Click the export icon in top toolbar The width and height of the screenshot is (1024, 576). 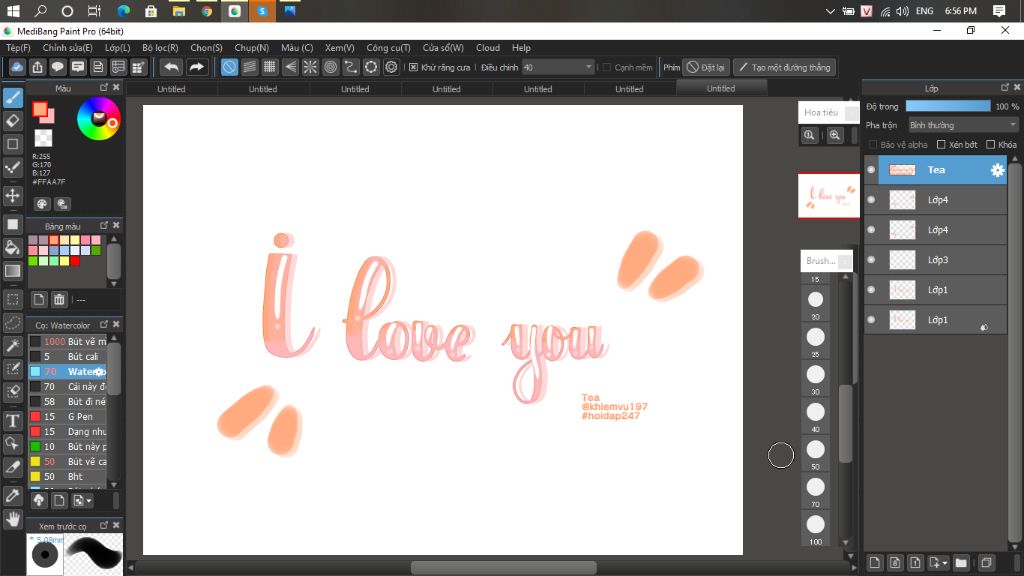pos(37,67)
